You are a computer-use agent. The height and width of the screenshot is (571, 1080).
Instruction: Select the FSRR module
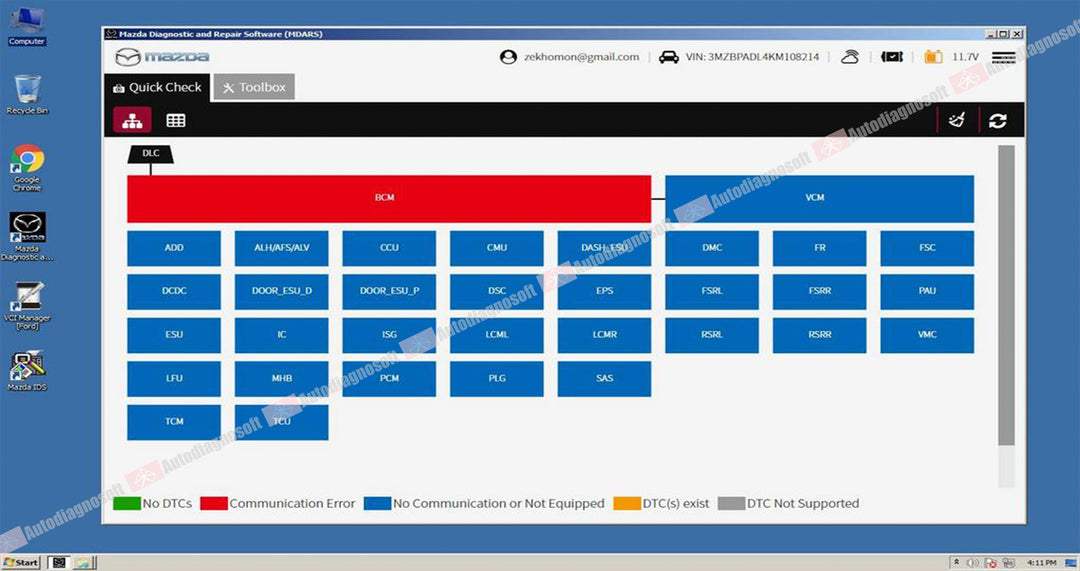[820, 291]
